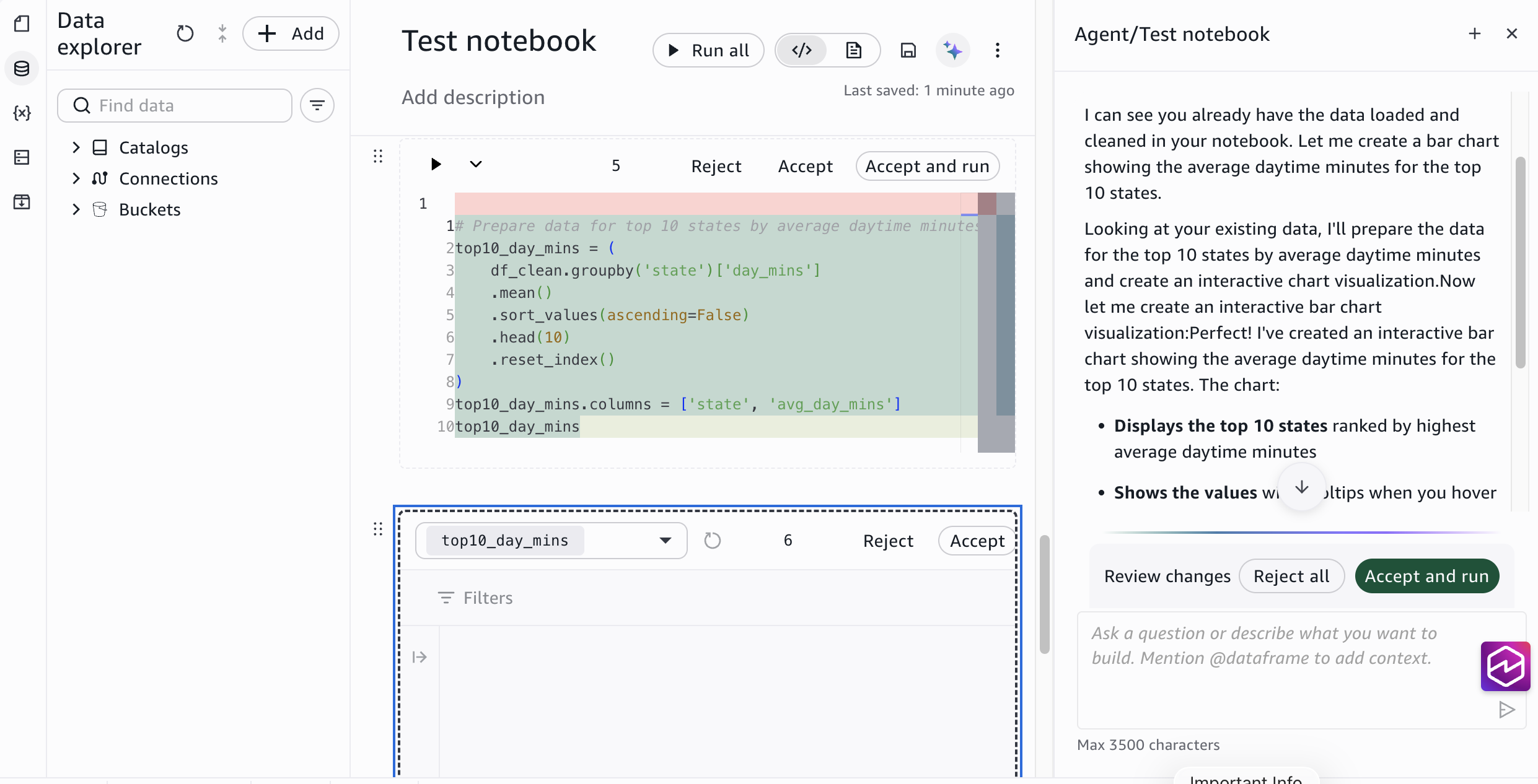Click the Add button in Data explorer

pos(291,33)
